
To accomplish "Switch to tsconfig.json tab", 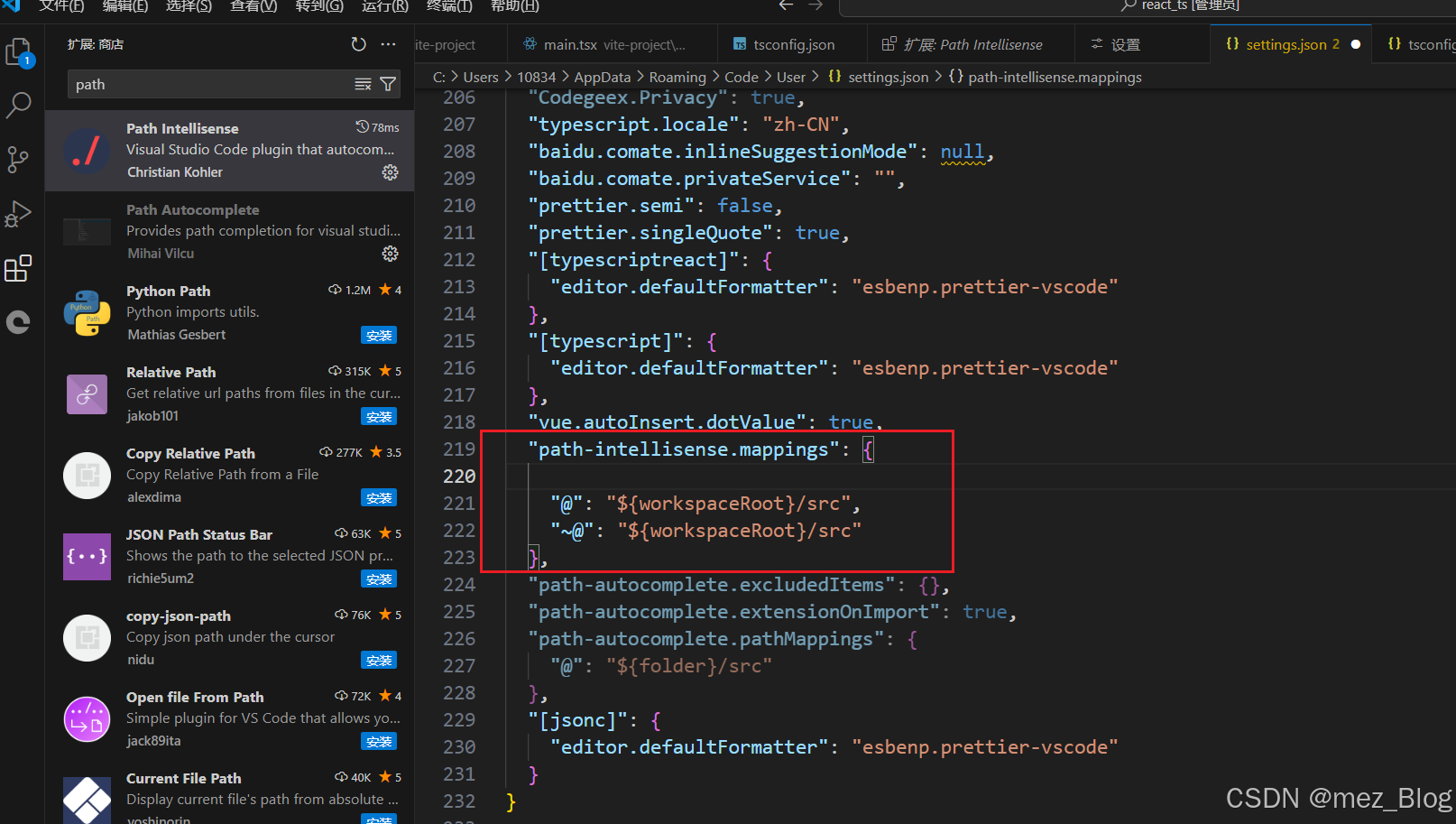I will (794, 44).
